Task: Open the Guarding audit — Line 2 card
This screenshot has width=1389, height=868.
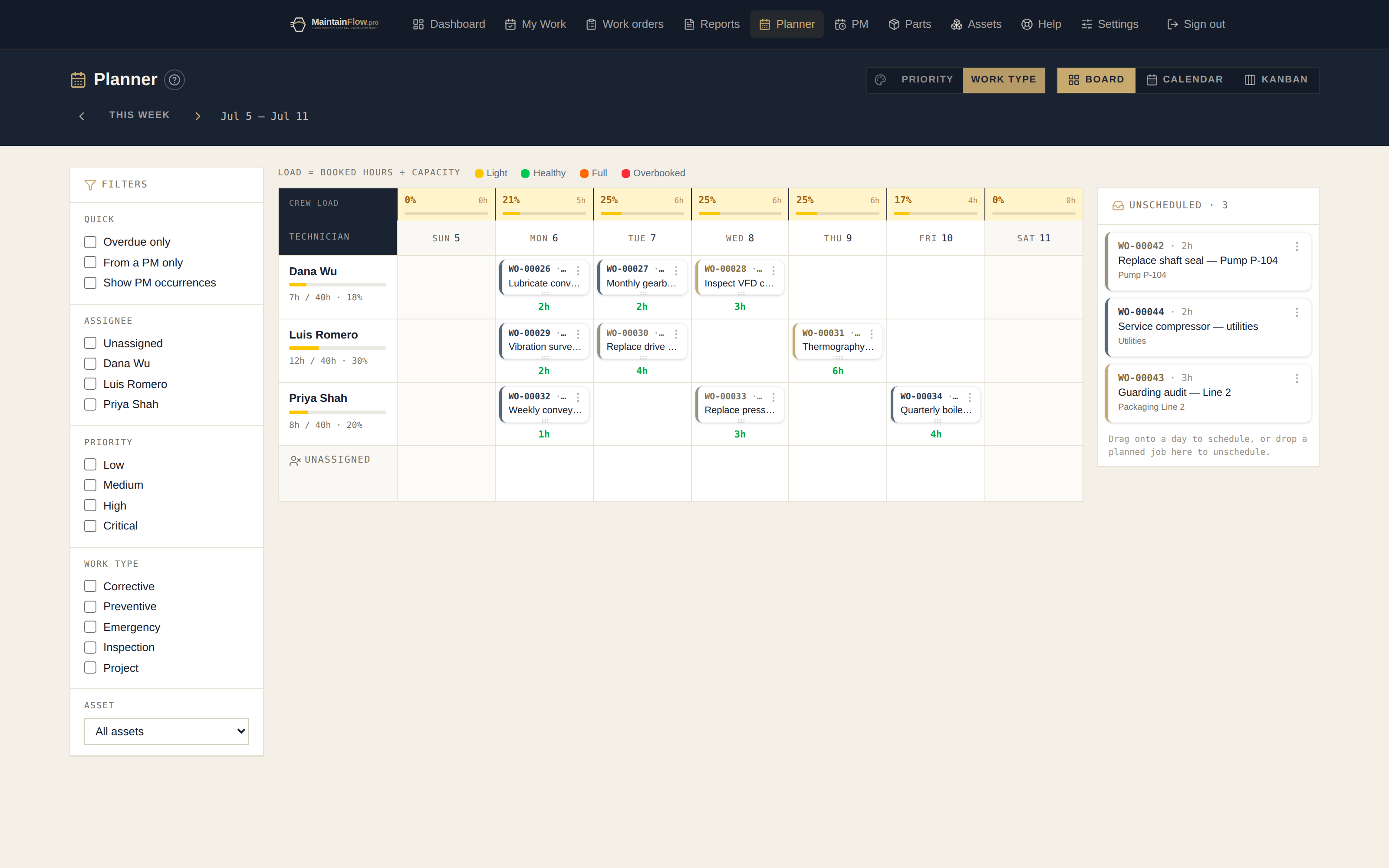Action: pos(1208,393)
